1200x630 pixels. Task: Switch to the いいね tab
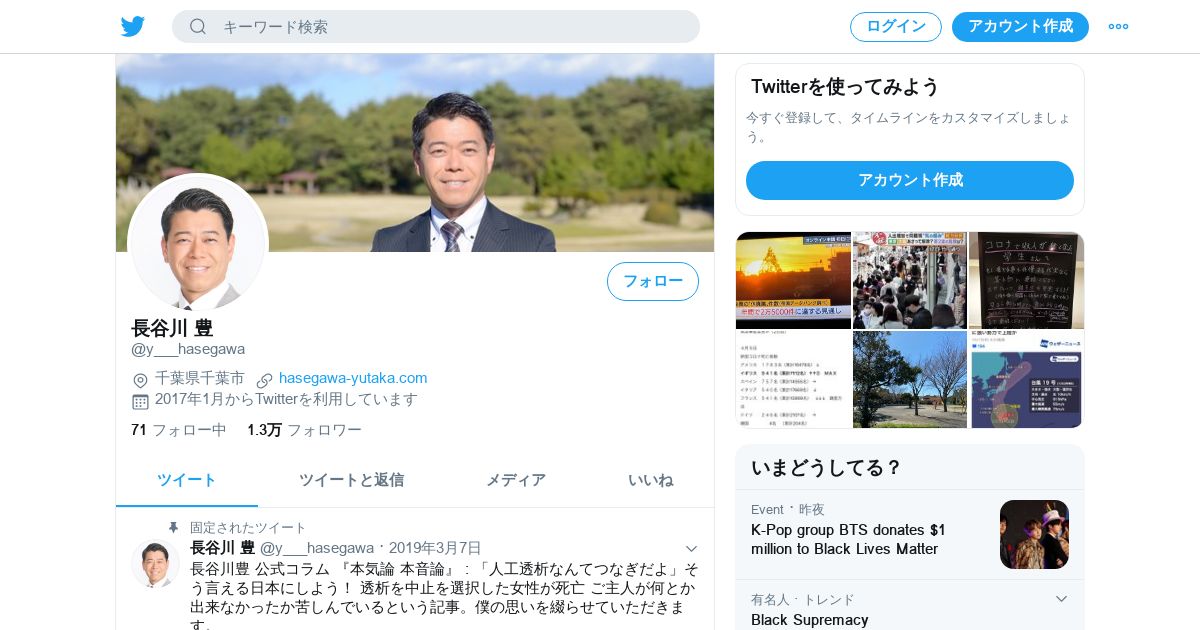(651, 480)
